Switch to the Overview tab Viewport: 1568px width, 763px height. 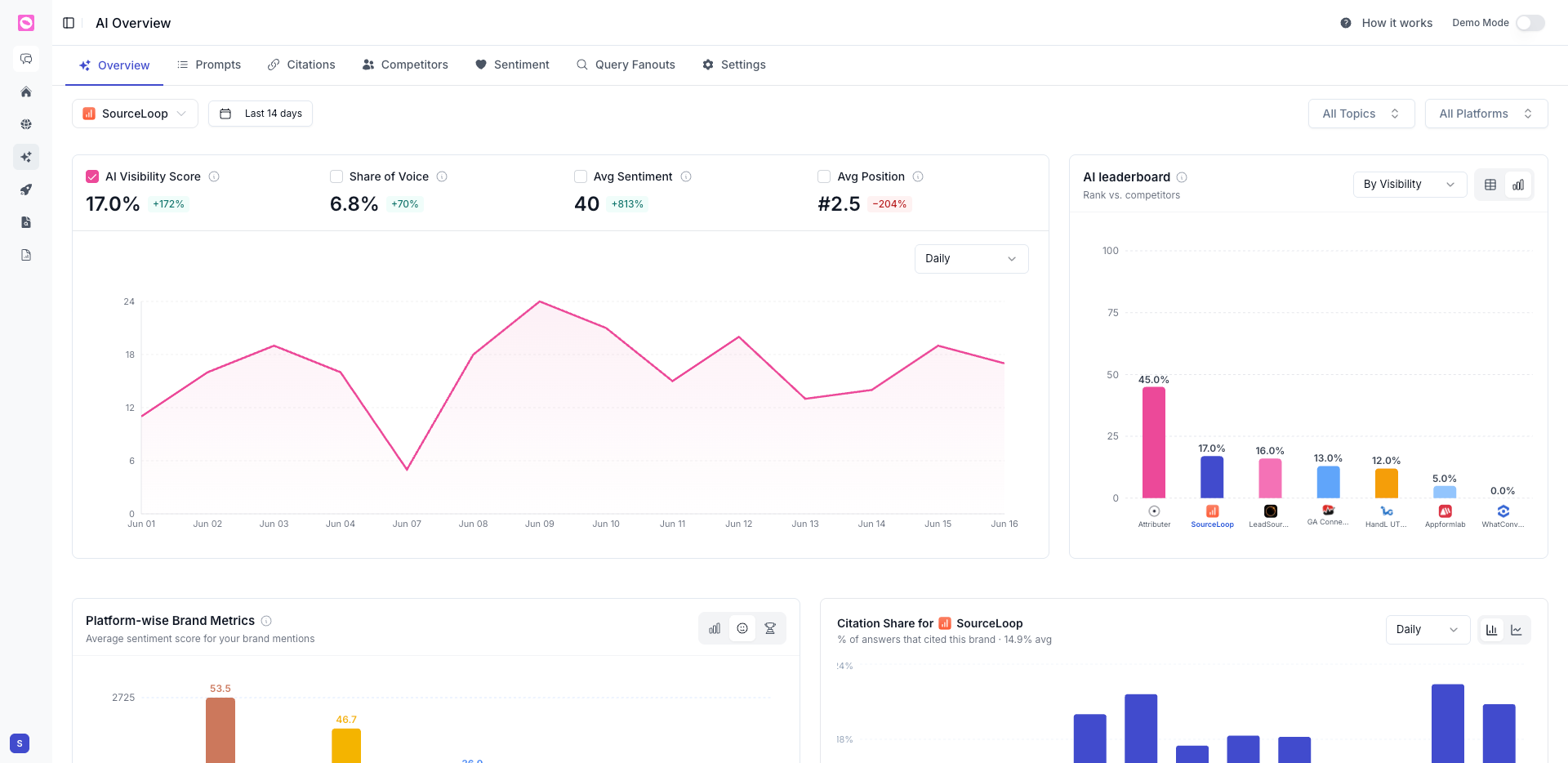(x=114, y=65)
